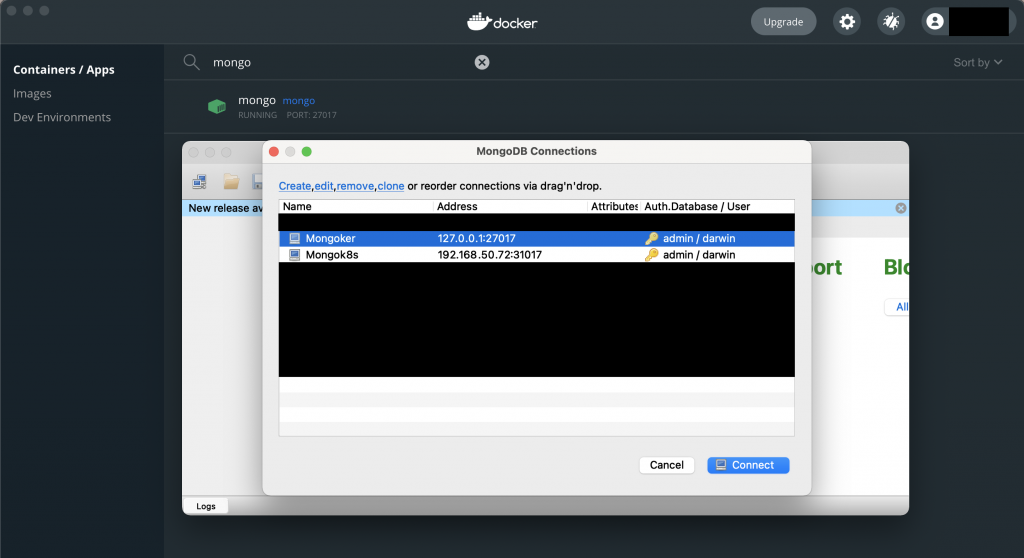Click address 192.168.50.72:31017

pyautogui.click(x=490, y=255)
